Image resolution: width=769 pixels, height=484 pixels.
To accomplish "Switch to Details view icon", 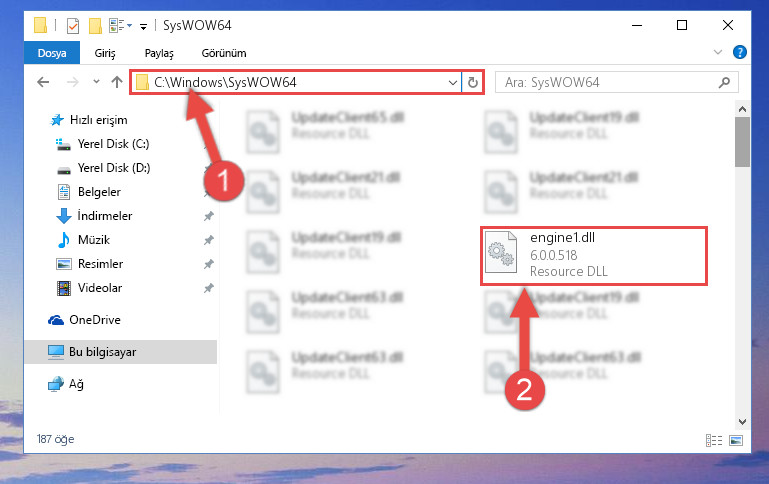I will pyautogui.click(x=714, y=440).
